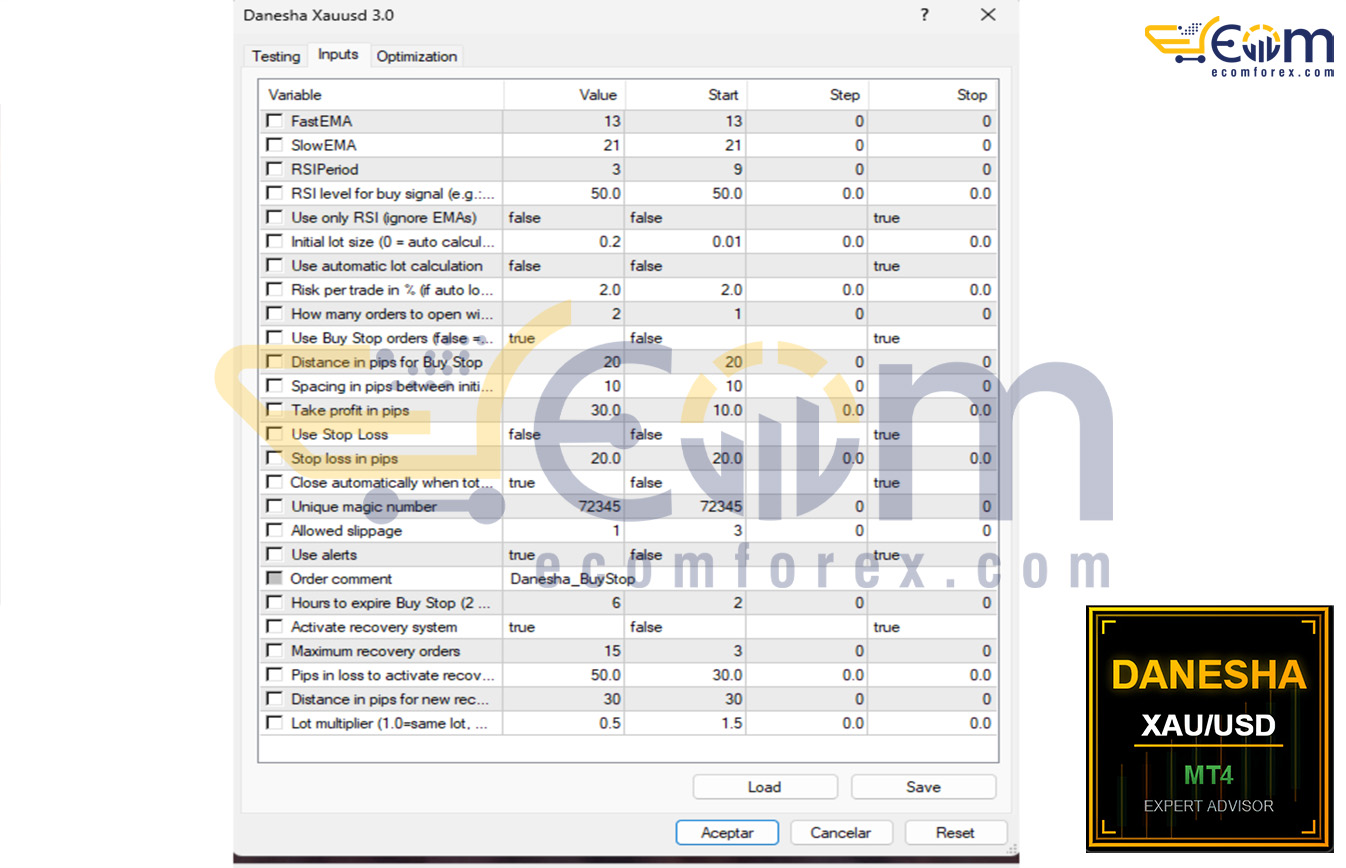
Task: Toggle the RSIPeriod checkbox
Action: click(275, 169)
